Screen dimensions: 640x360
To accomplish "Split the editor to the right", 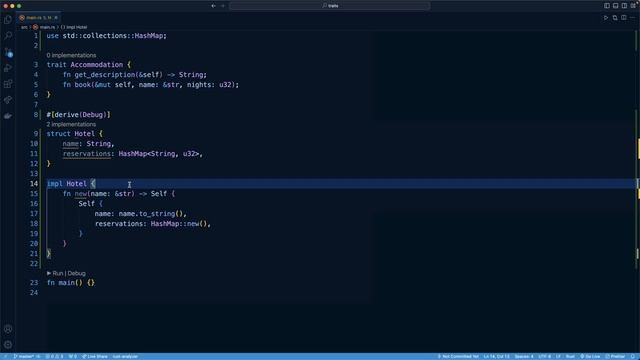I will (x=624, y=18).
